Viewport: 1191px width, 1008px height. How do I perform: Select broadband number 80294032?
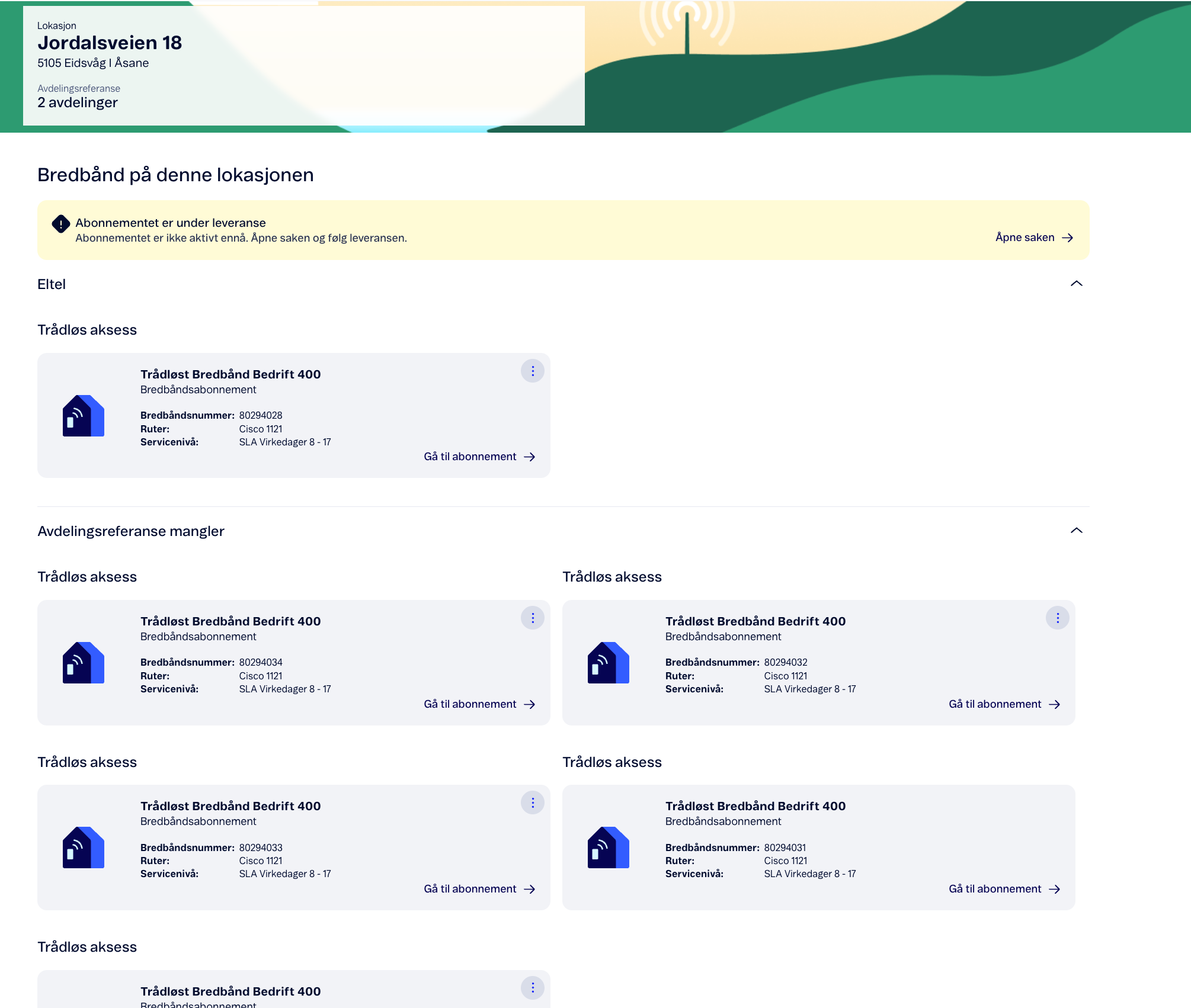(x=786, y=663)
